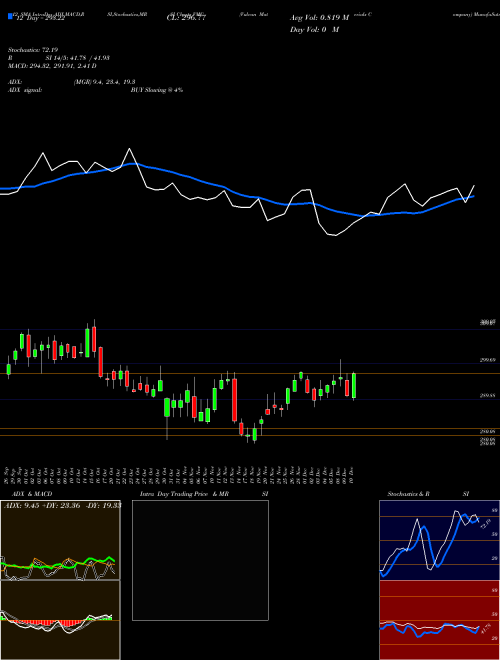
Task: Click the 'CL: 296.77' close price text
Action: coord(186,18)
